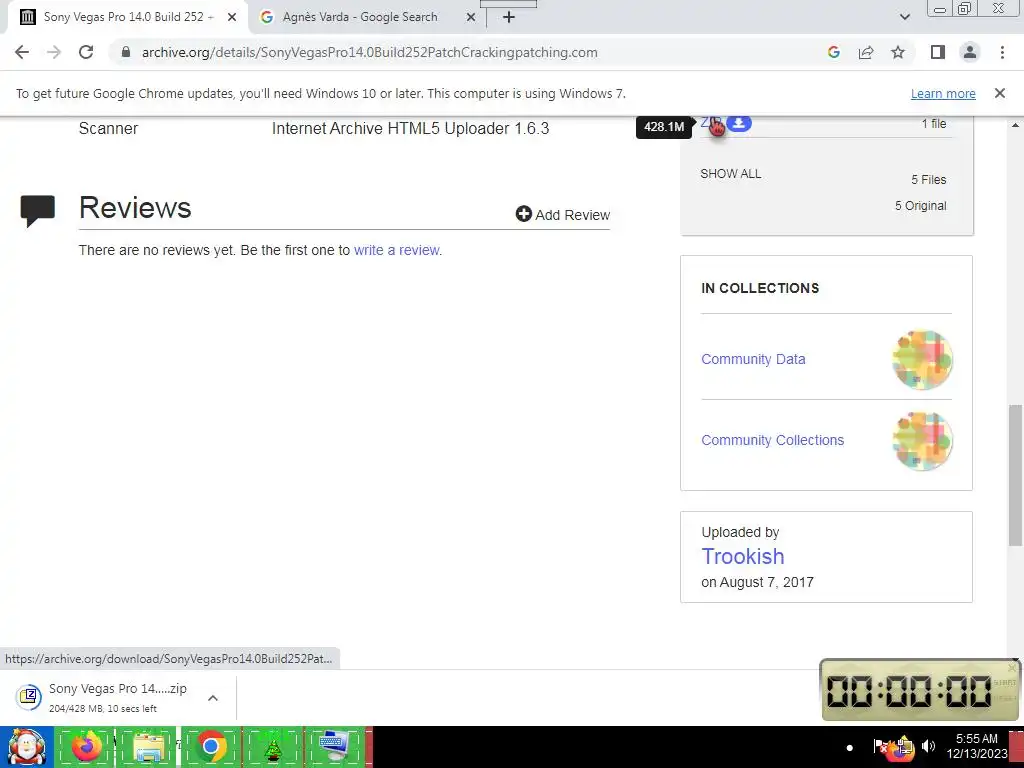This screenshot has height=768, width=1024.
Task: View site information via padlock icon
Action: pos(126,52)
